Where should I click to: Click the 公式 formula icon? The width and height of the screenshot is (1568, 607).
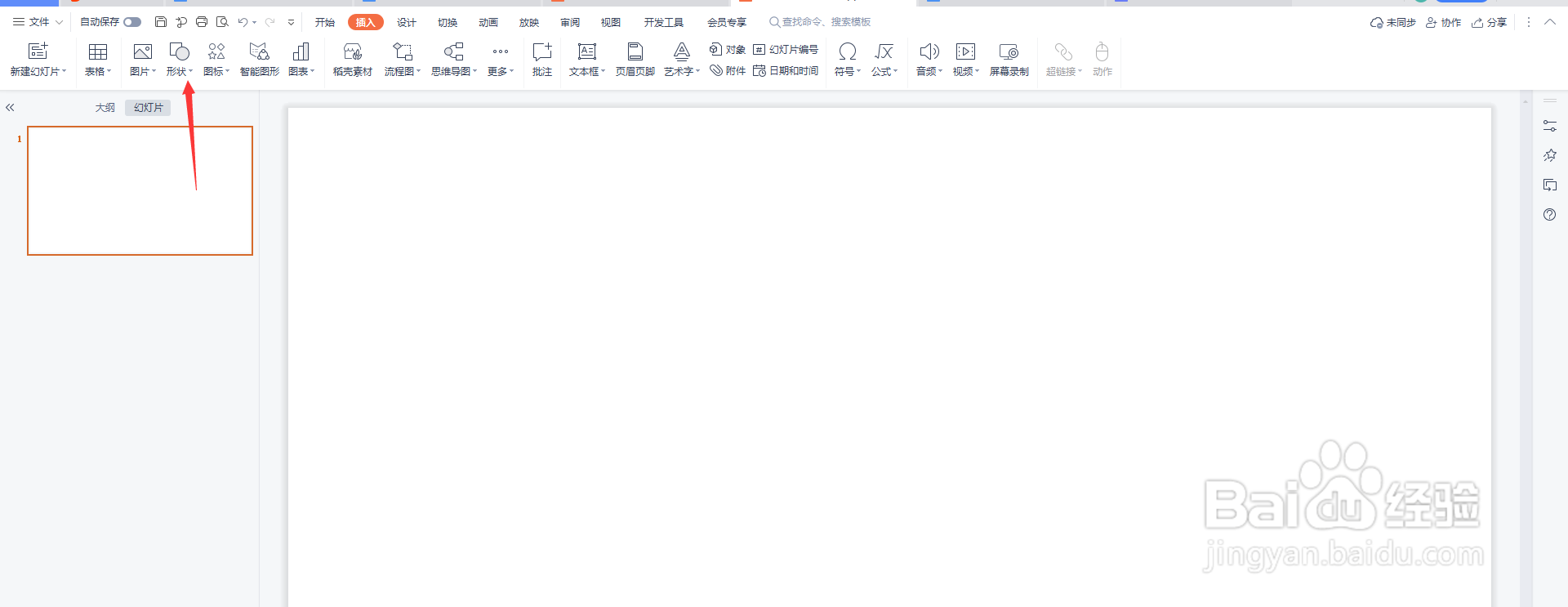click(x=884, y=51)
